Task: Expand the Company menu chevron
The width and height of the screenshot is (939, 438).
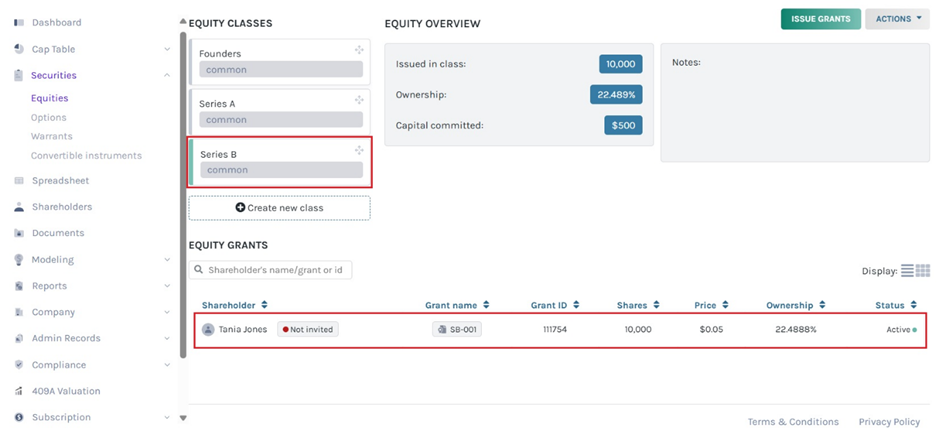Action: (x=167, y=312)
